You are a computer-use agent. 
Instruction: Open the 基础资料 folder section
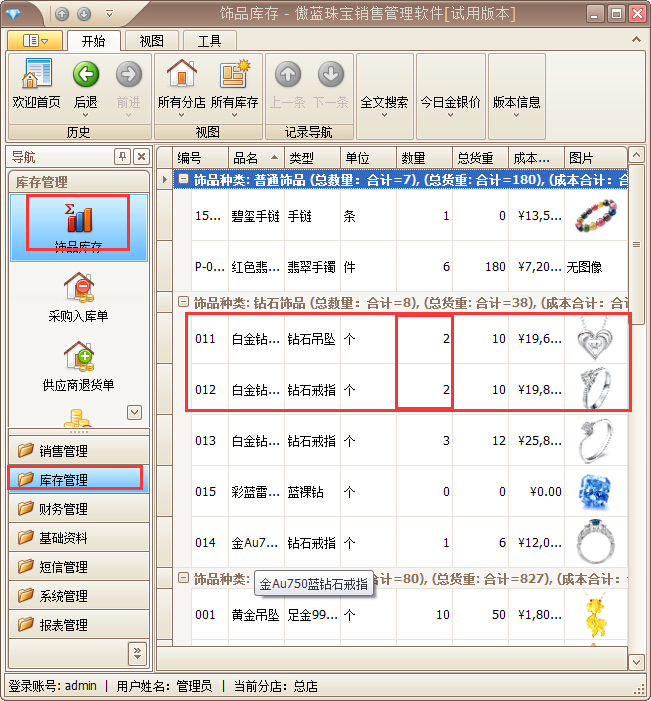click(x=79, y=538)
